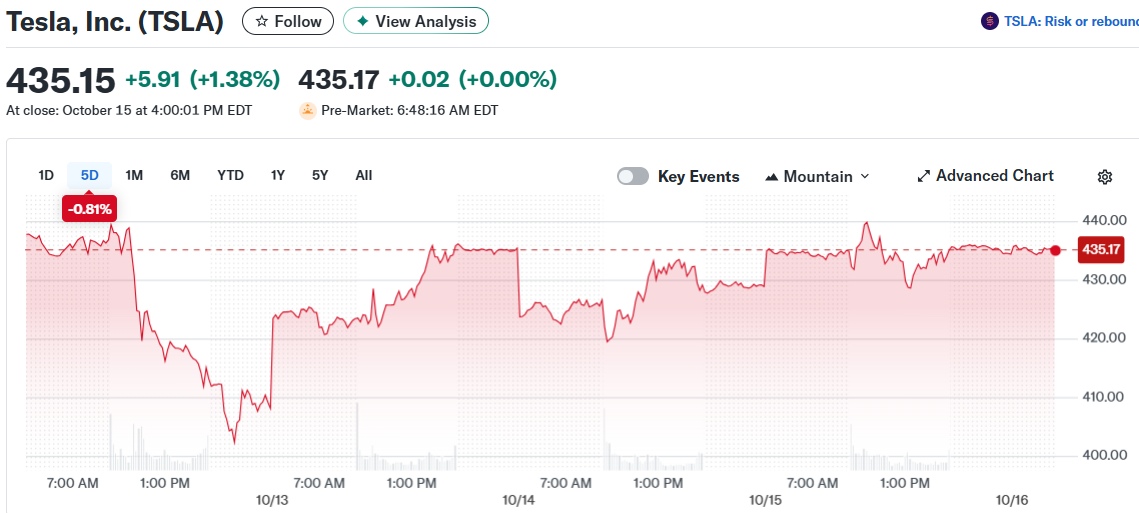Click the -0.81% change badge
Screen dimensions: 1139x513
[91, 209]
